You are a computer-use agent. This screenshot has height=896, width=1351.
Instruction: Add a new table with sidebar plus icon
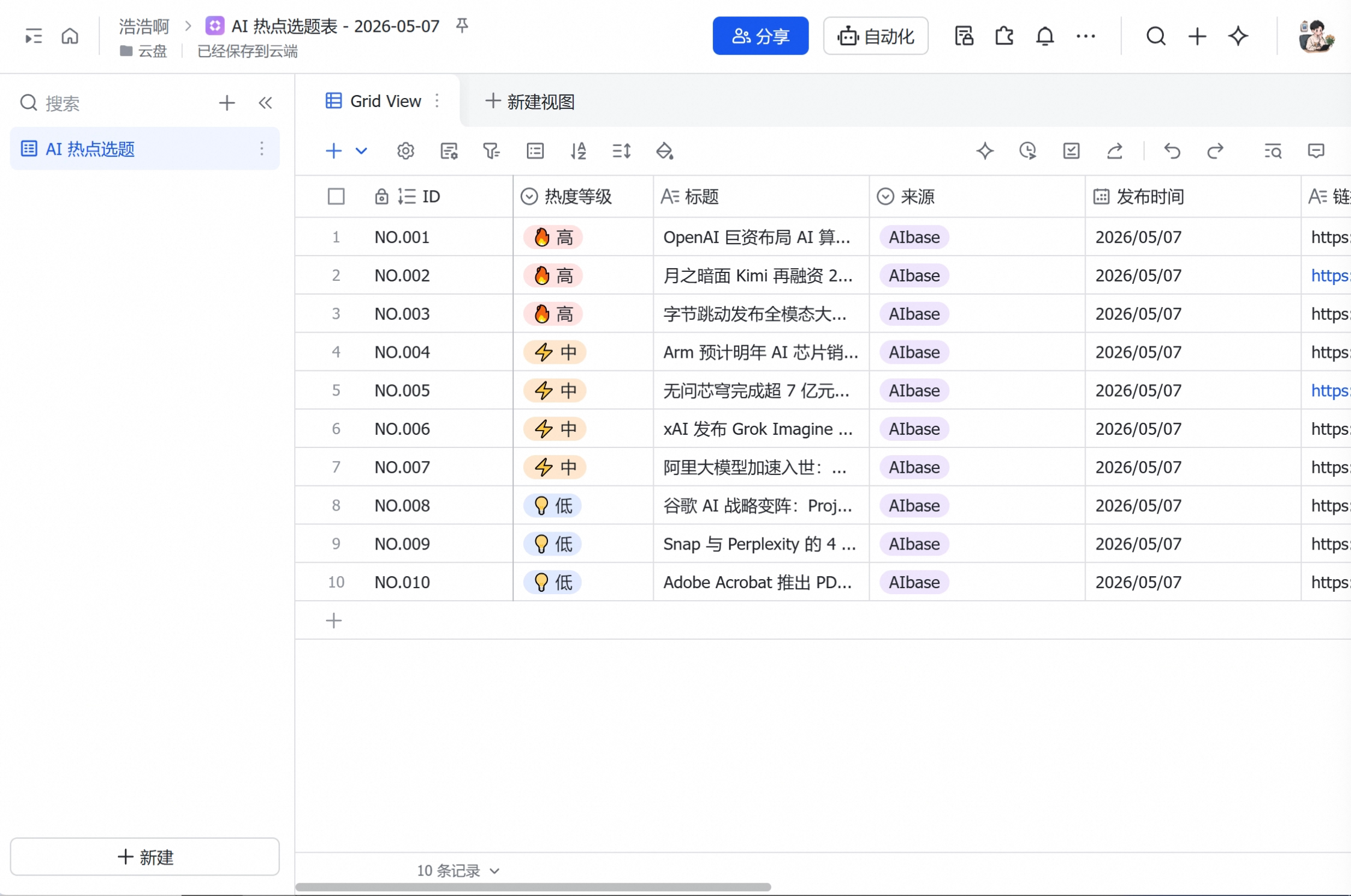click(x=227, y=103)
